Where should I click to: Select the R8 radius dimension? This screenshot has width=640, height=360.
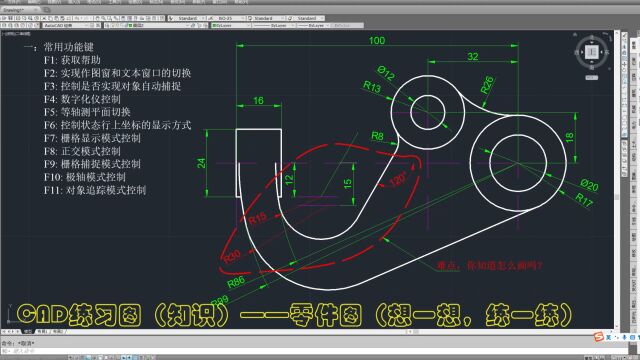(378, 136)
